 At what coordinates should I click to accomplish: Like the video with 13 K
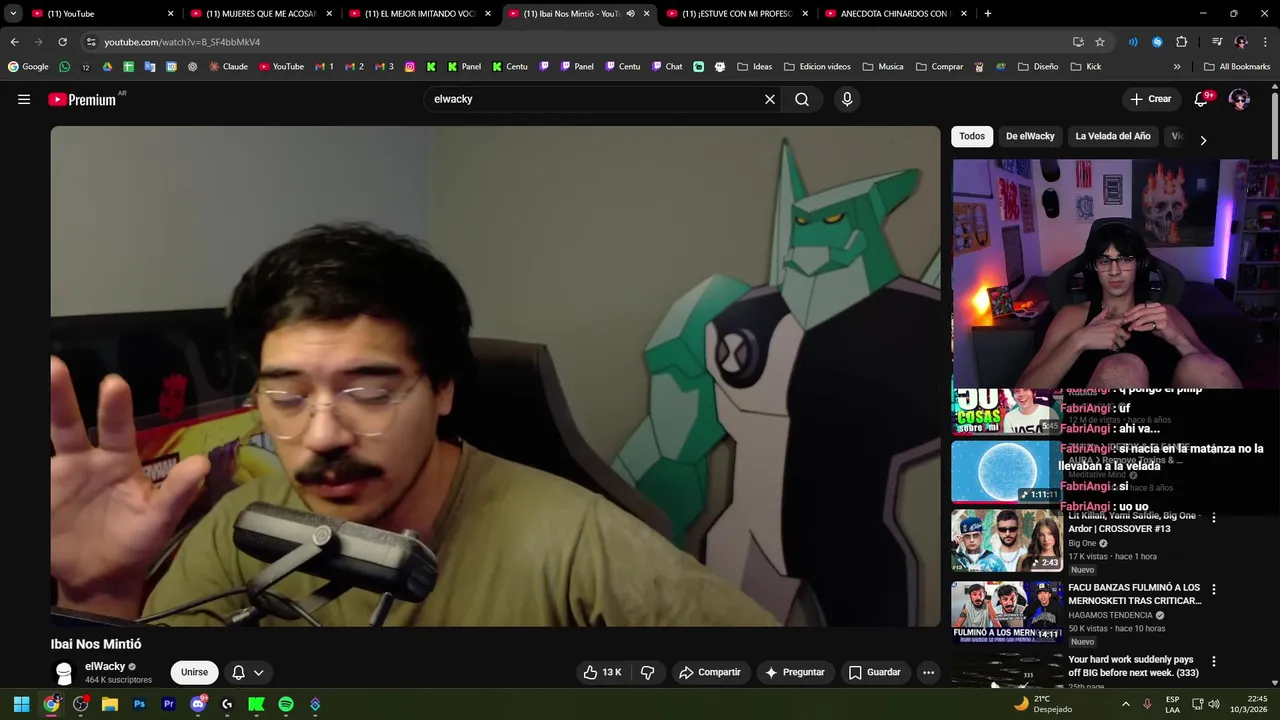[602, 672]
